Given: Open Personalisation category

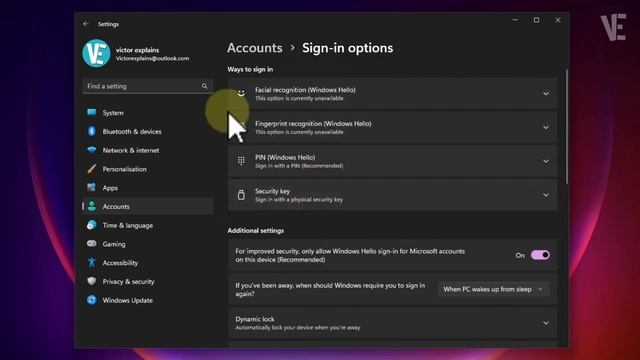Looking at the screenshot, I should pos(148,169).
